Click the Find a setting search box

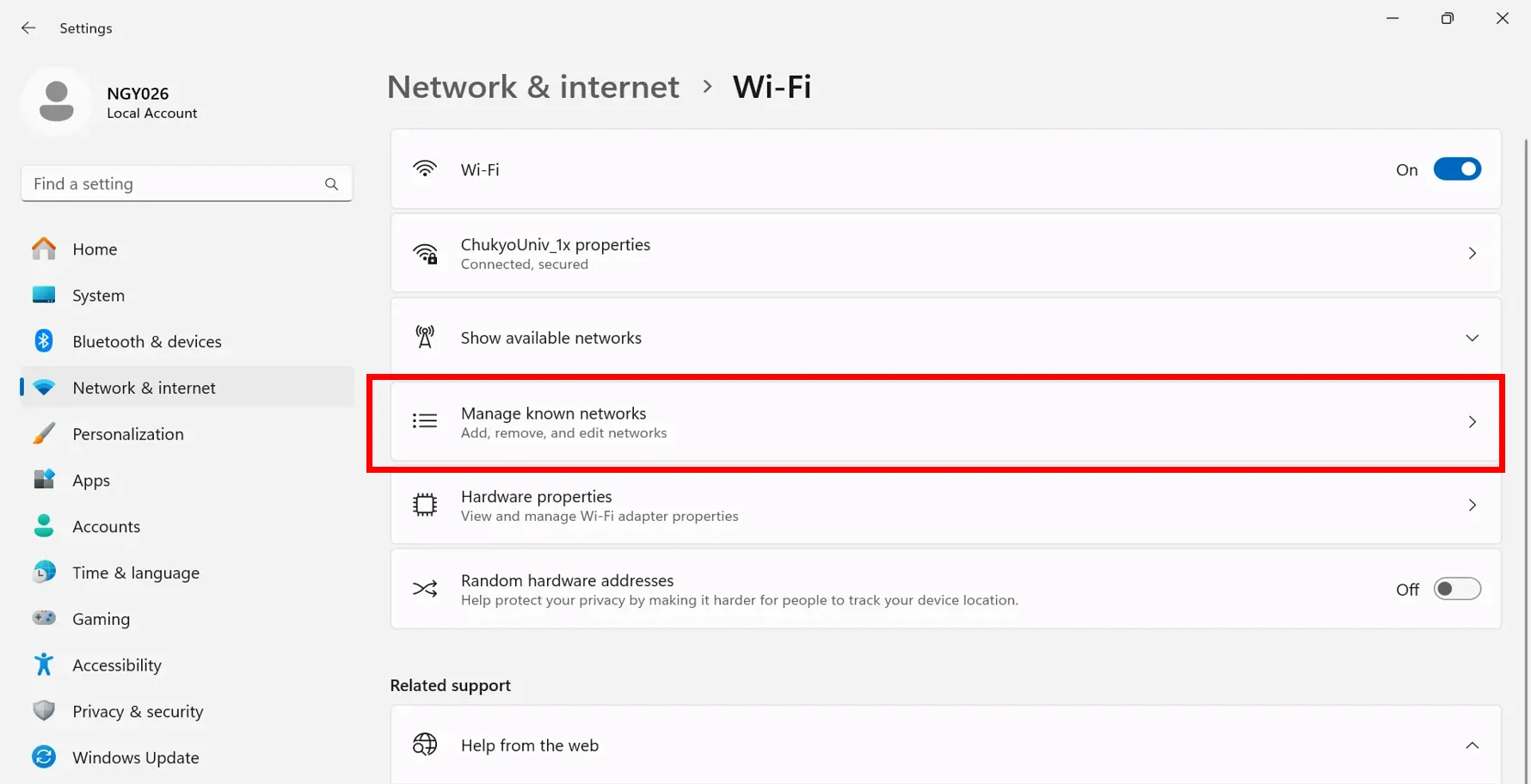click(x=172, y=184)
